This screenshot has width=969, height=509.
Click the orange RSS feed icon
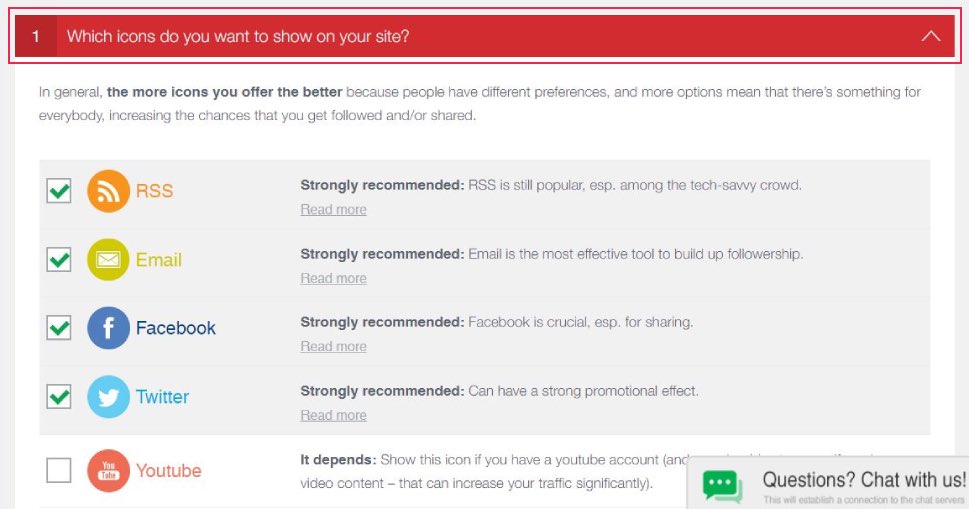[x=108, y=191]
